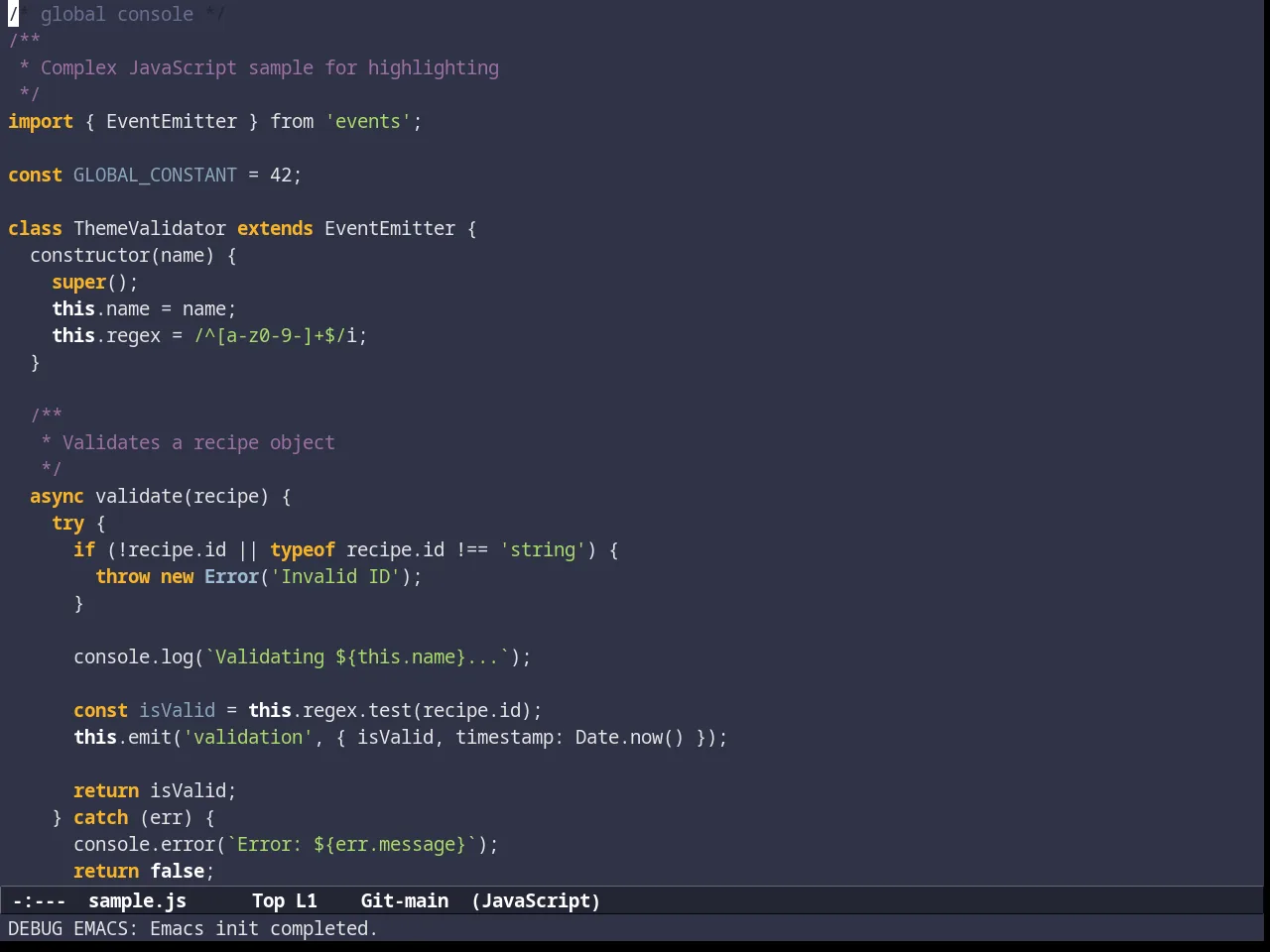
Task: Click the 'Complex JavaScript sample for highlighting' comment
Action: (x=270, y=67)
